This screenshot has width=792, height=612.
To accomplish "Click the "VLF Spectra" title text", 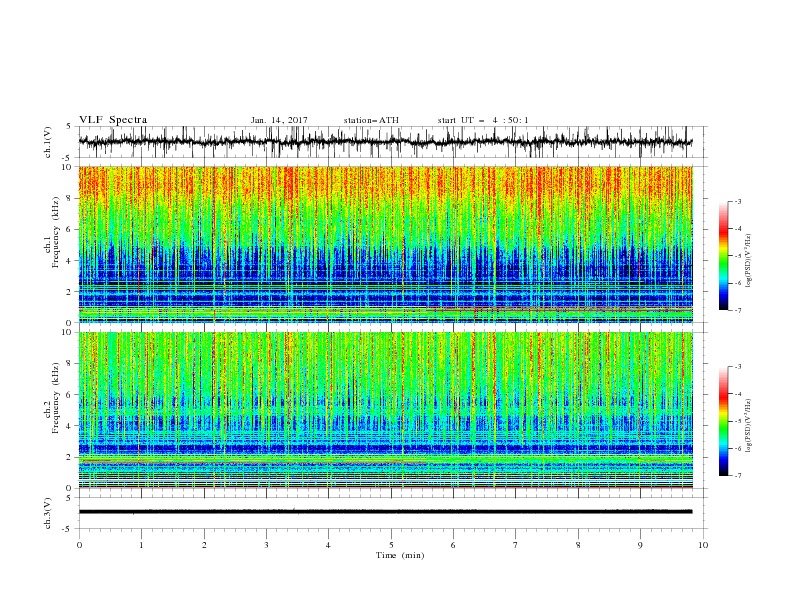I will (113, 120).
